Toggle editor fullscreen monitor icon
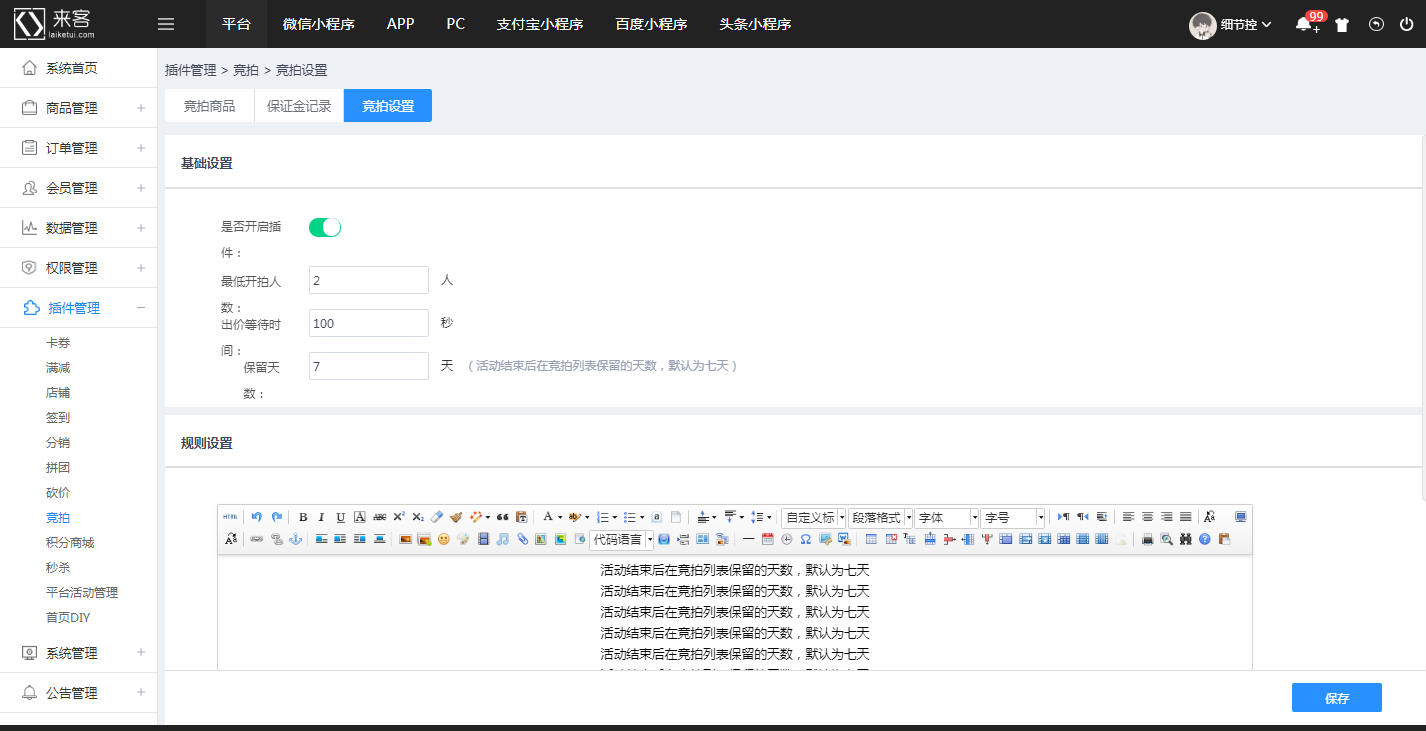This screenshot has width=1426, height=731. point(1241,517)
